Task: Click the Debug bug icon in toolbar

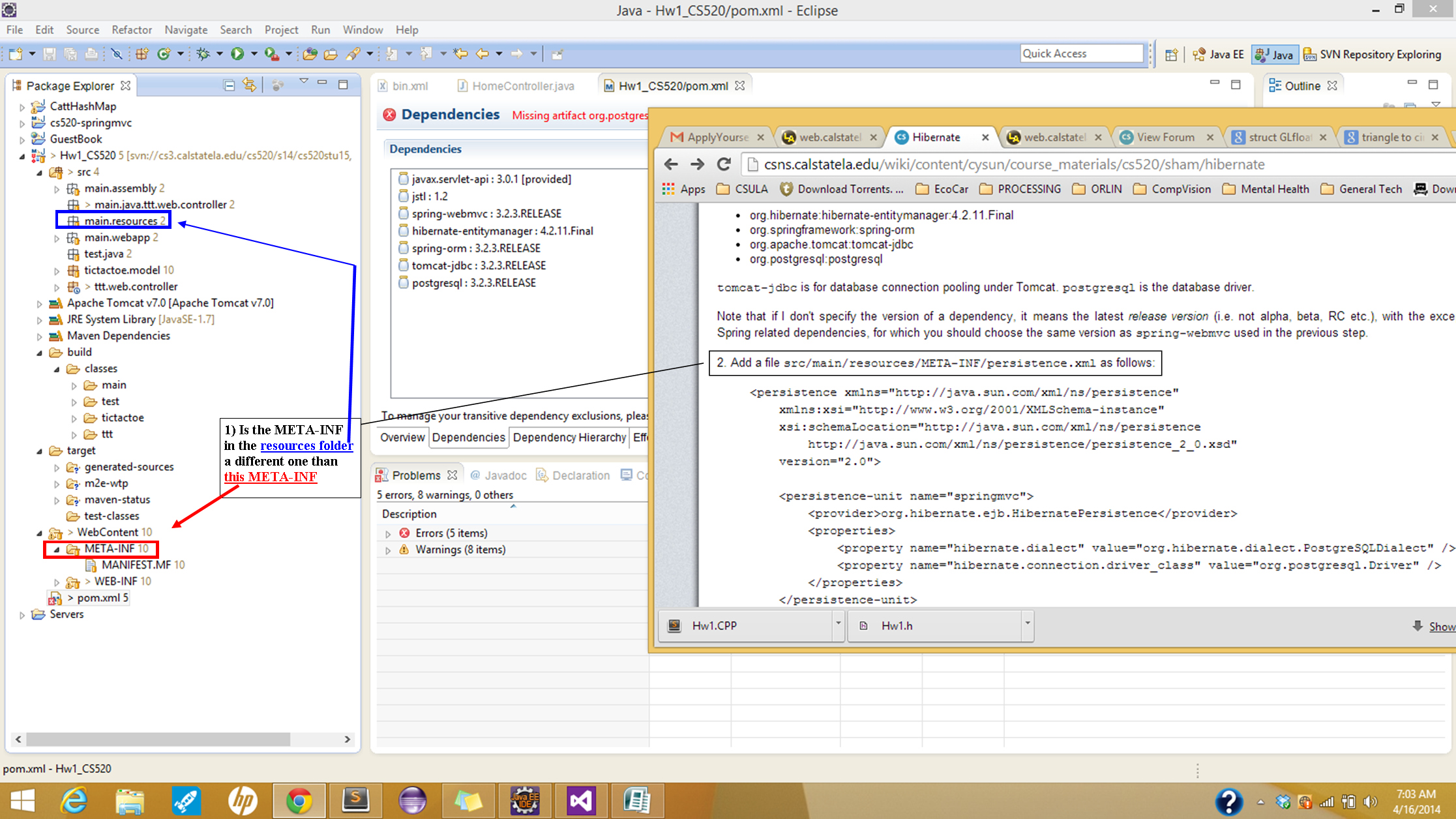Action: click(x=203, y=54)
